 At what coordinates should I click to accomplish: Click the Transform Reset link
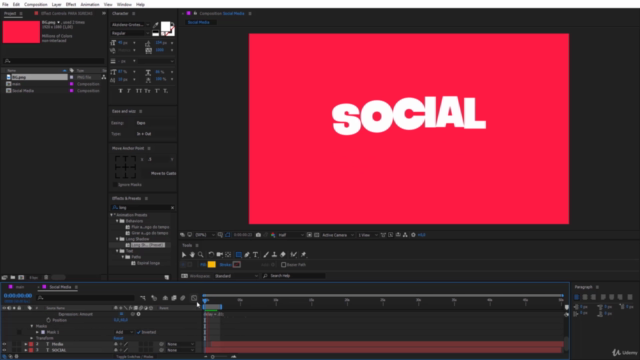[118, 338]
